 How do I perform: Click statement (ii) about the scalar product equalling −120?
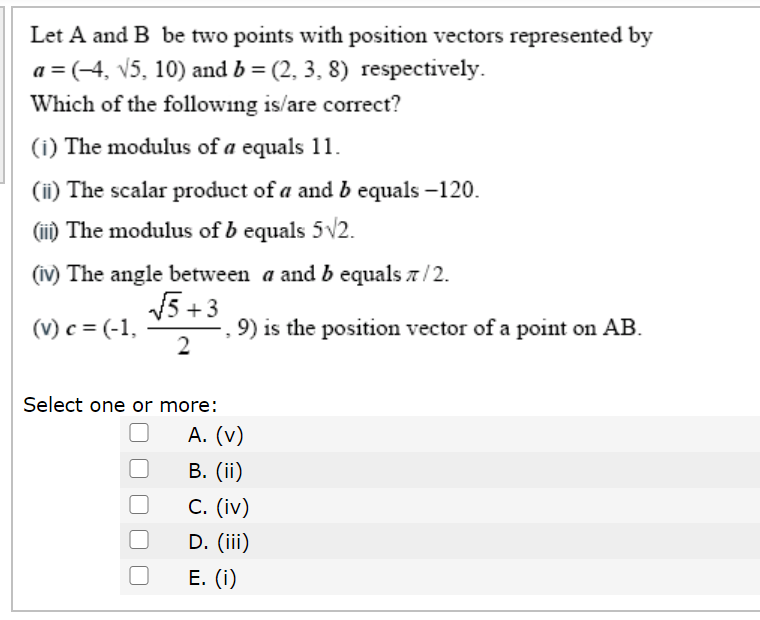click(255, 190)
